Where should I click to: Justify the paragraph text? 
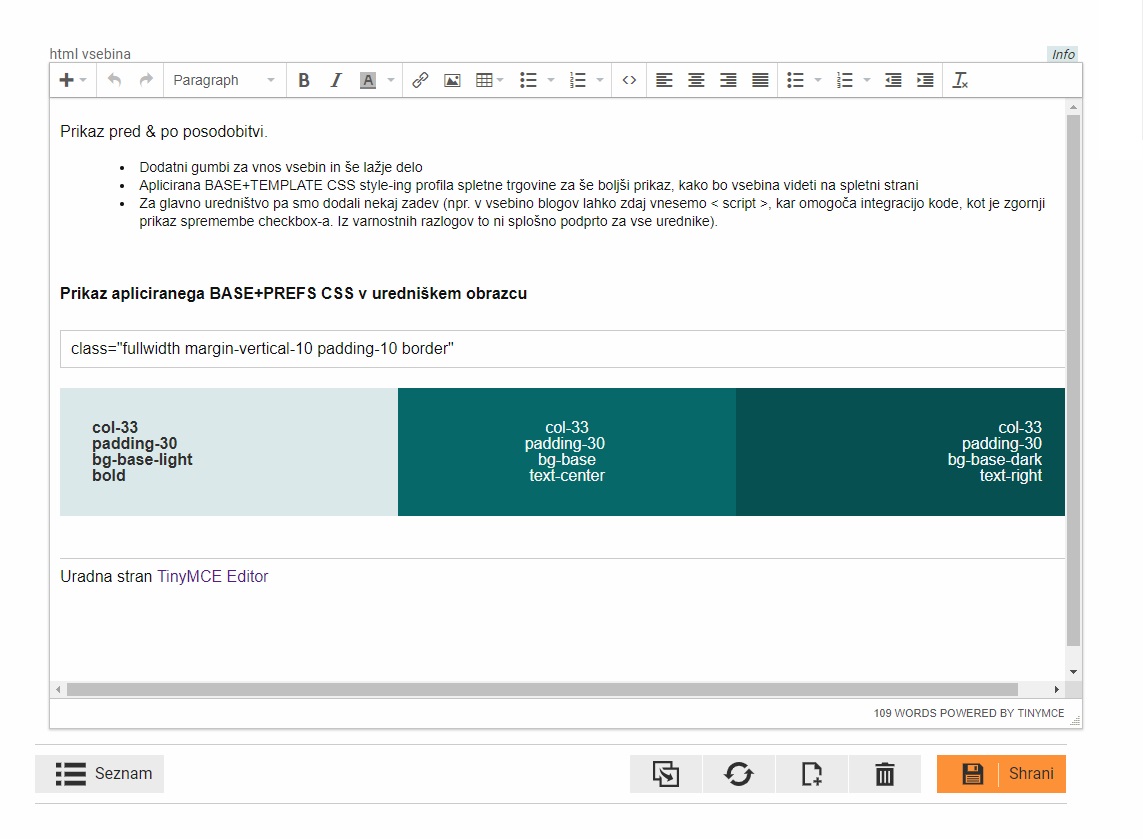[760, 80]
